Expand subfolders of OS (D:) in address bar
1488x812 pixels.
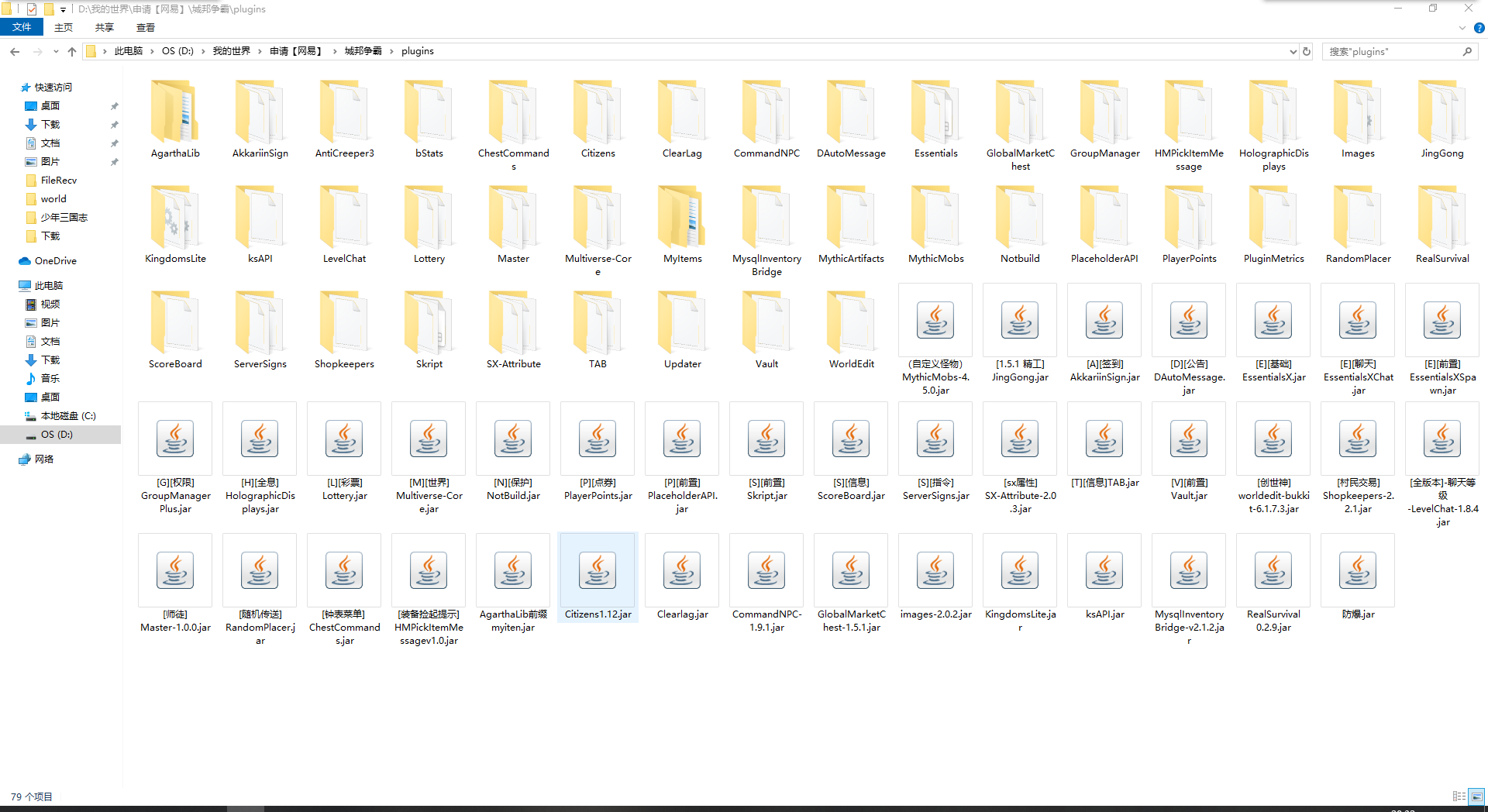pos(204,51)
